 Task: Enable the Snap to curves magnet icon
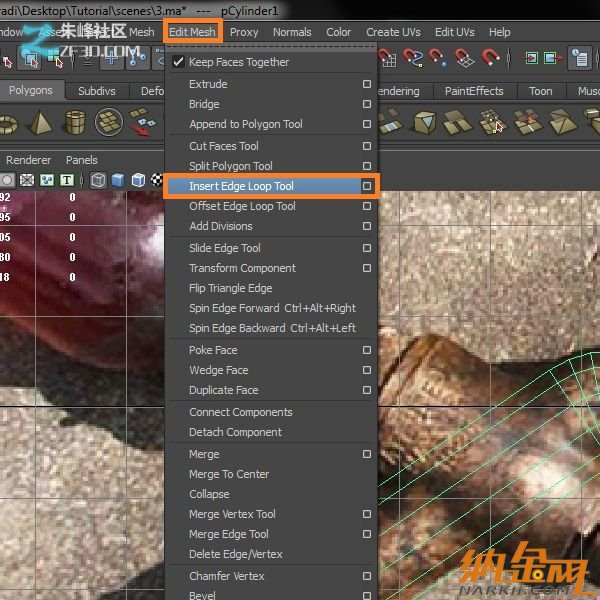coord(413,58)
